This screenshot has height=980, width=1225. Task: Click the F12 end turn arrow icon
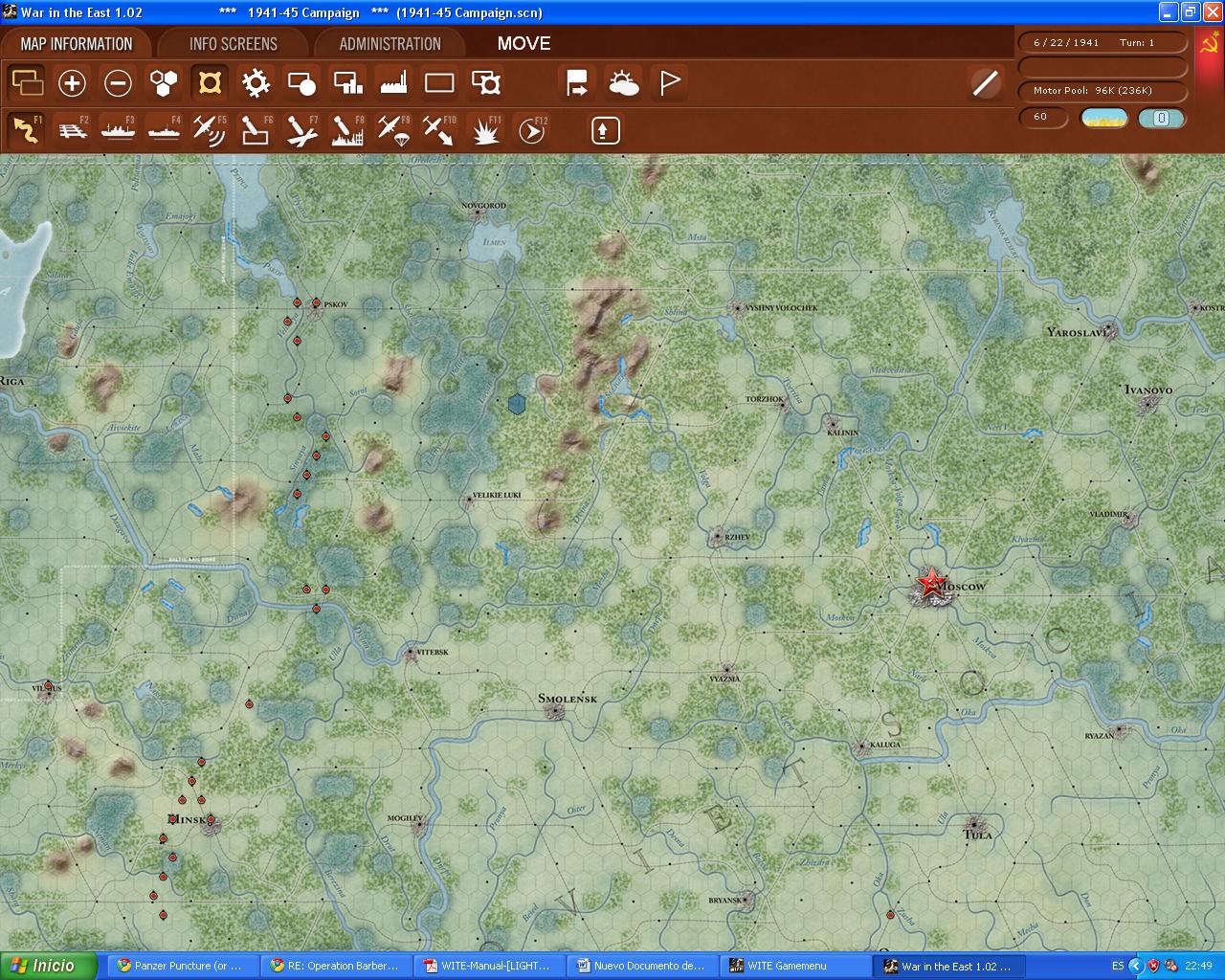[532, 129]
